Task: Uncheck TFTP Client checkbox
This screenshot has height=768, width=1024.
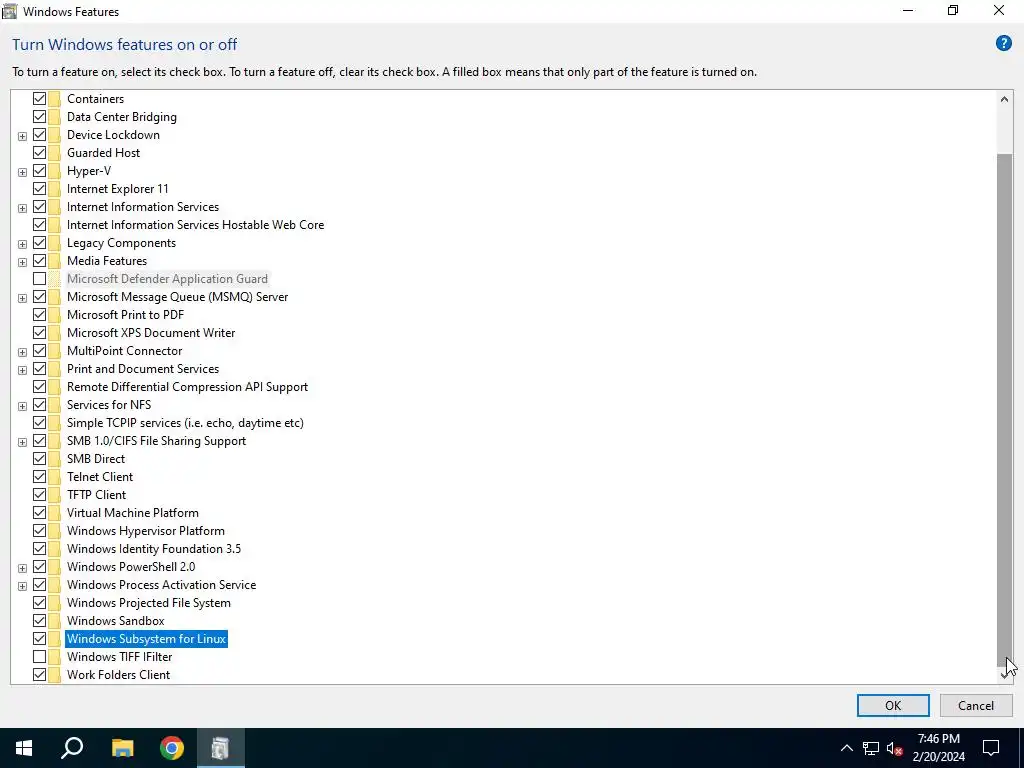Action: pos(39,494)
